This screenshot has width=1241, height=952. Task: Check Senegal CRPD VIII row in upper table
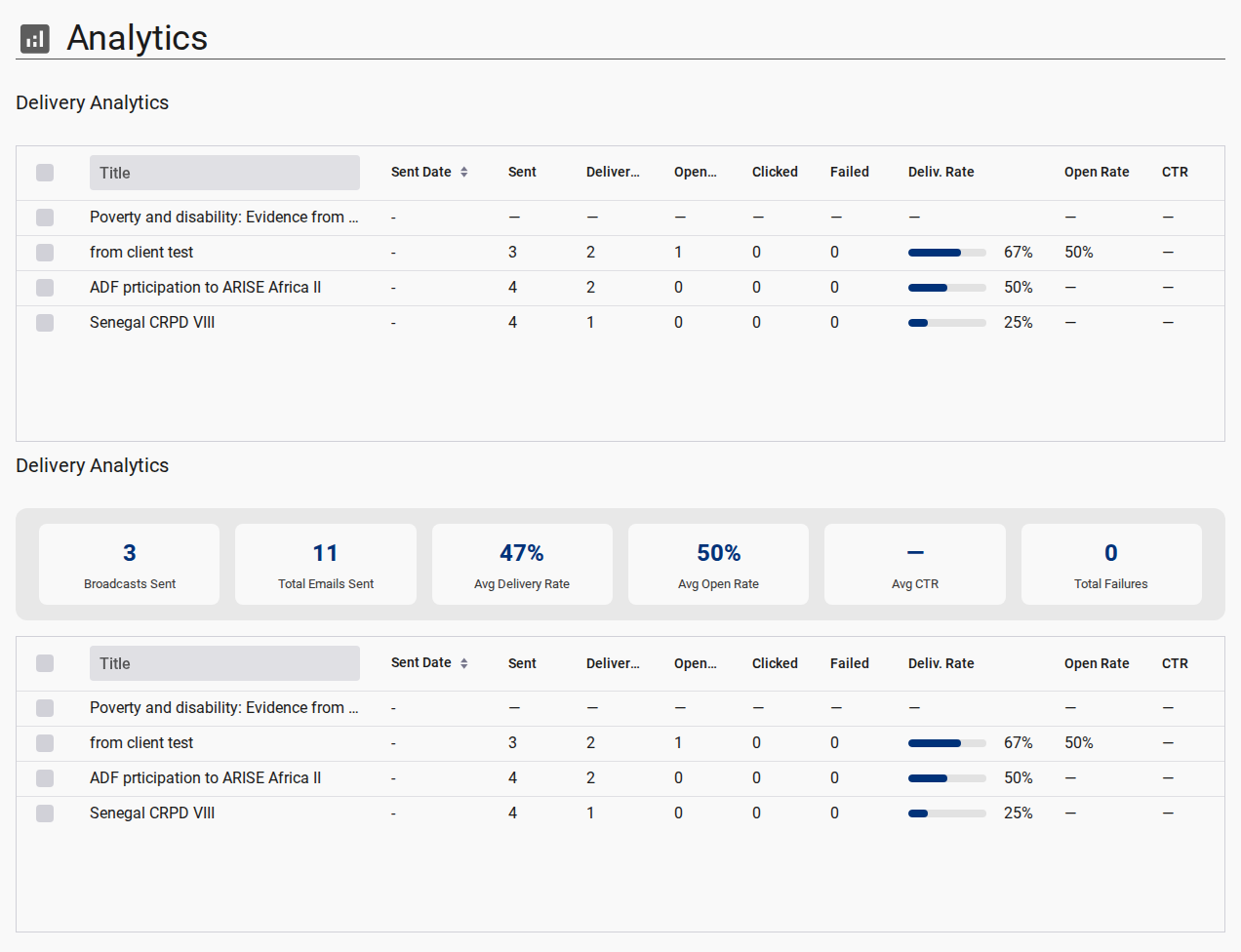45,323
